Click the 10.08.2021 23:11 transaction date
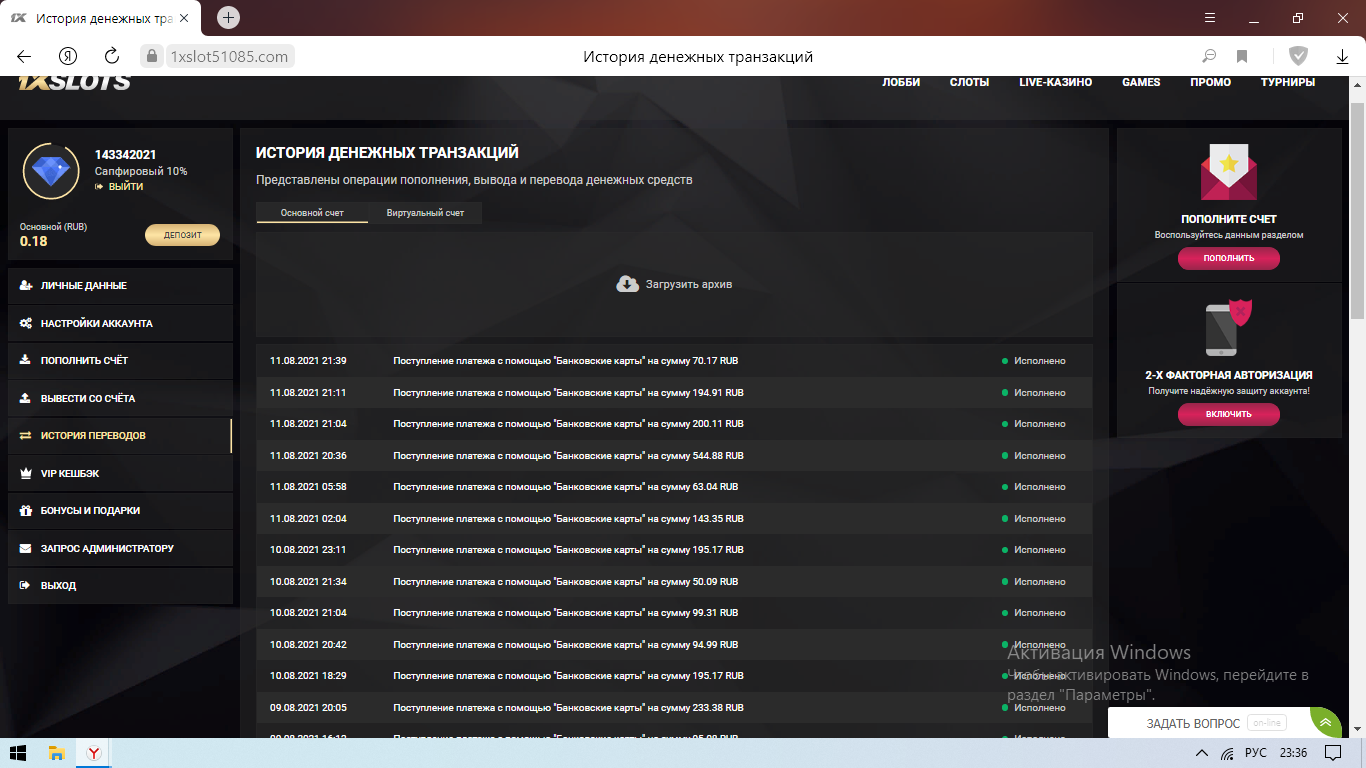 click(308, 550)
